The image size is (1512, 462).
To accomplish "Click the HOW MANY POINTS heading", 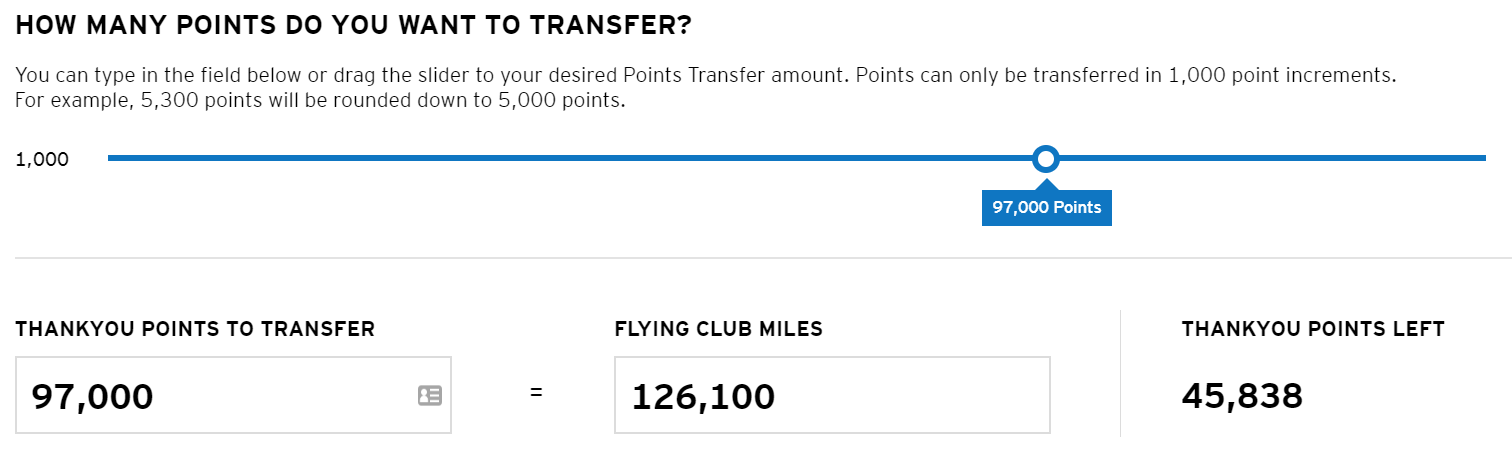I will coord(353,26).
